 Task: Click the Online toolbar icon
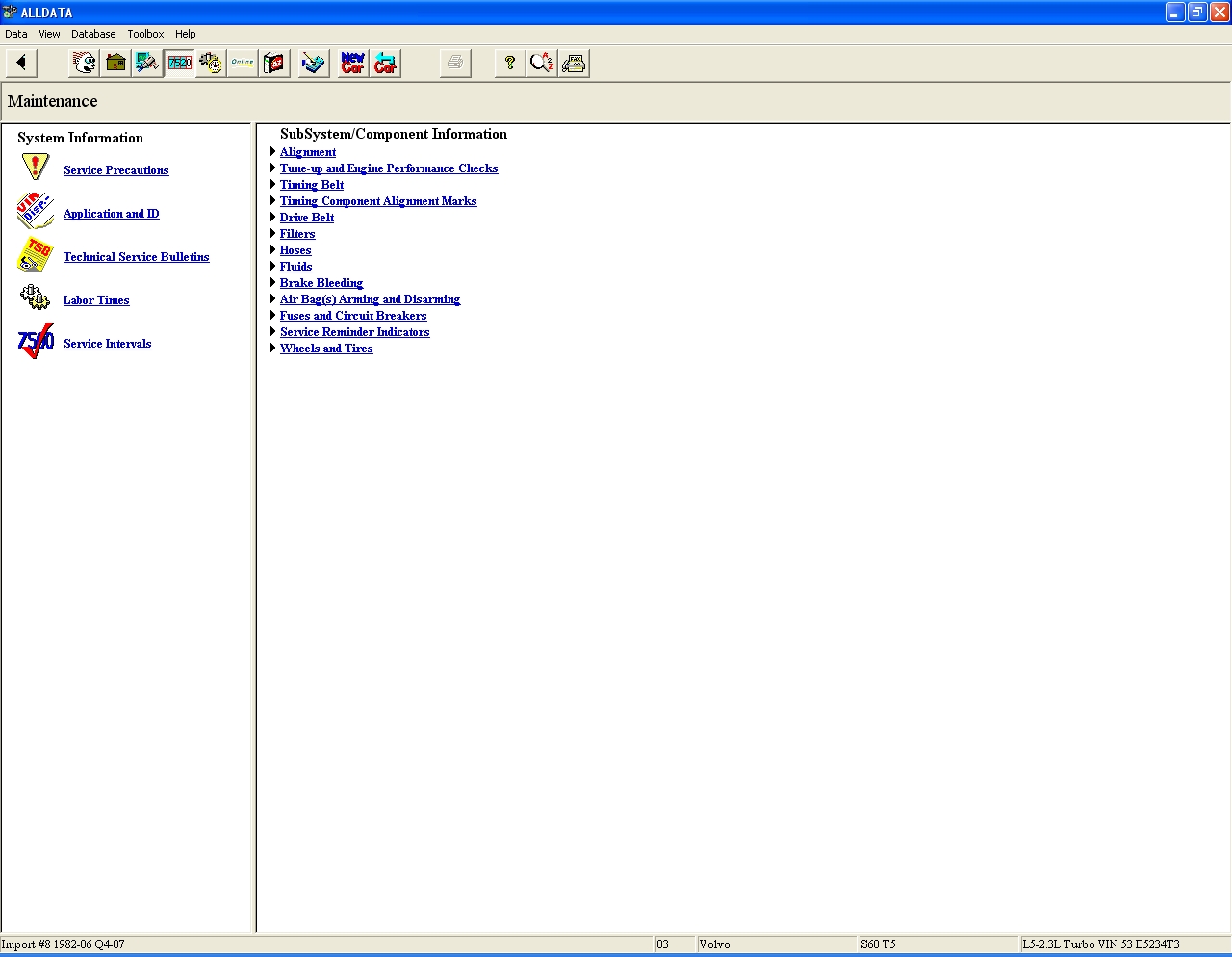243,64
